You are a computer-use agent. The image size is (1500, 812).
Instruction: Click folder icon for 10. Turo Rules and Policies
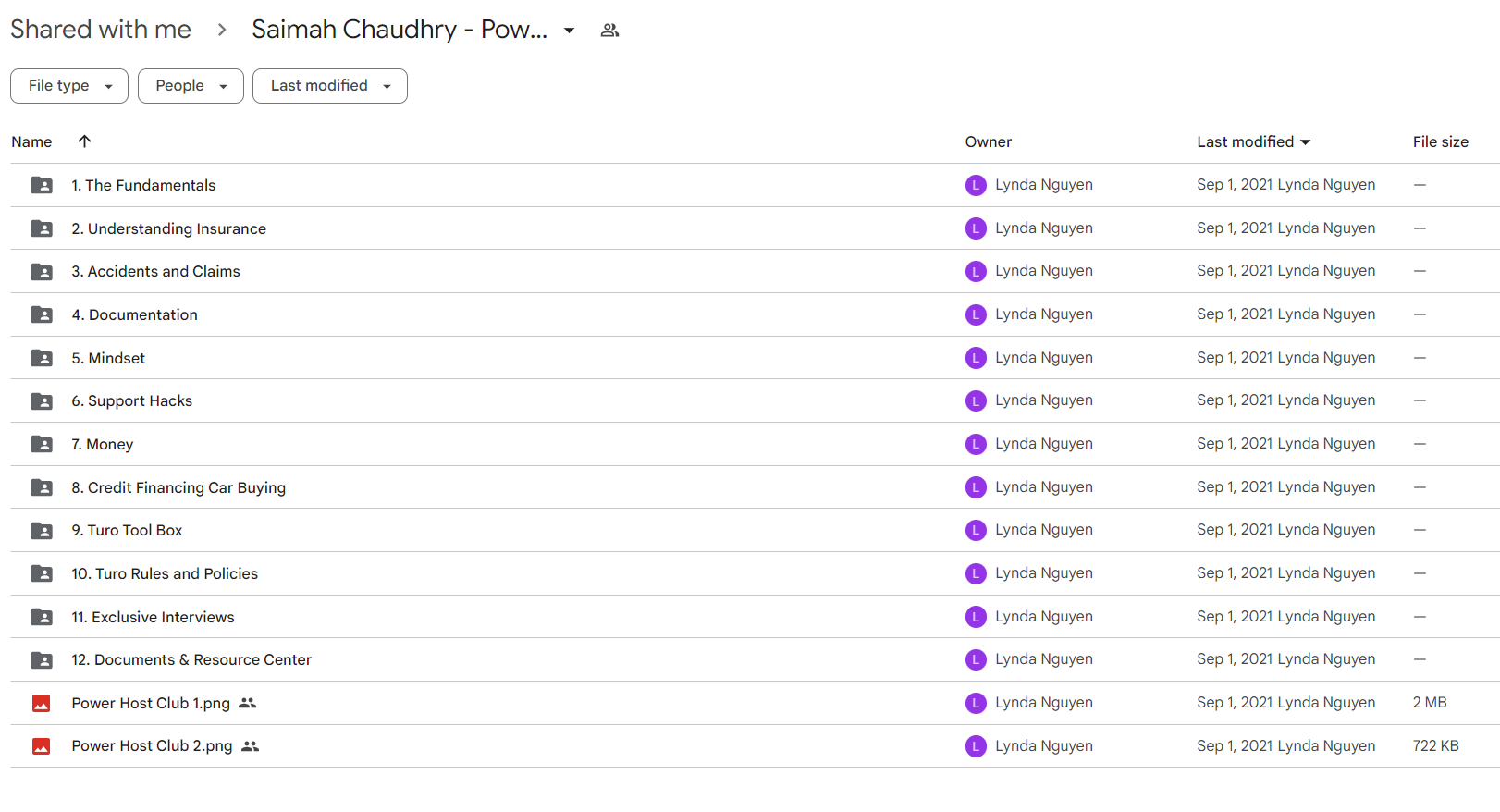click(42, 573)
